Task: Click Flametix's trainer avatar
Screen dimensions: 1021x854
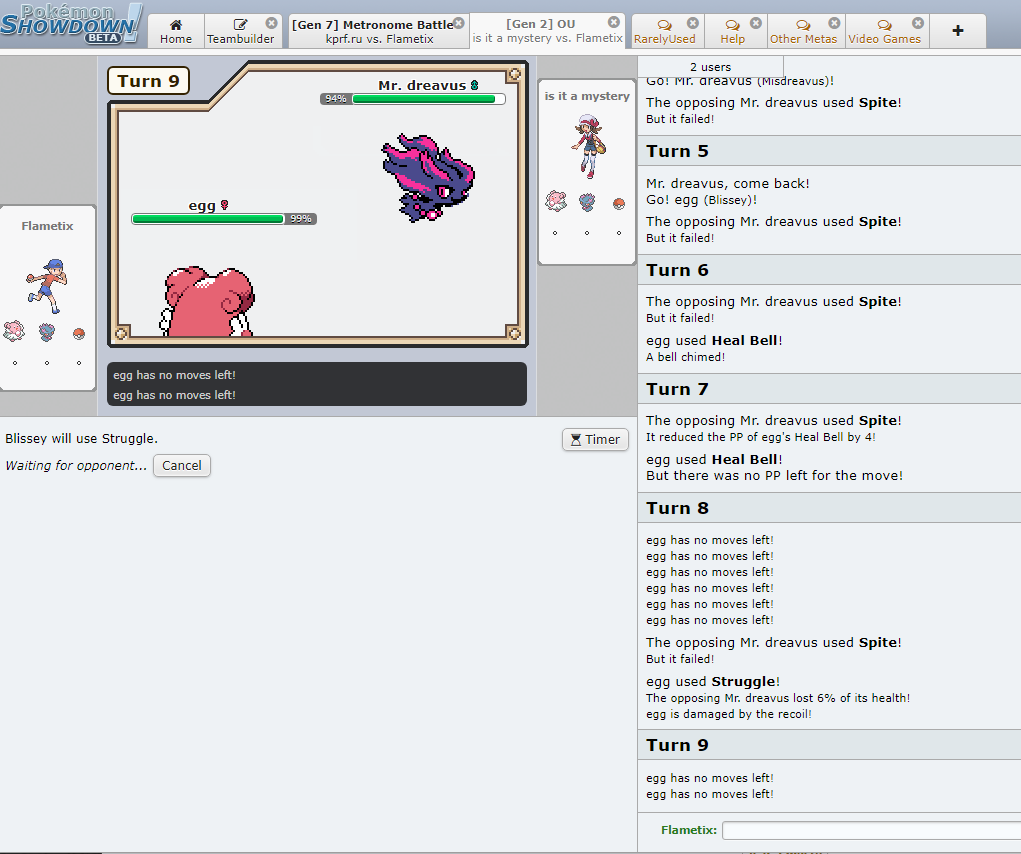Action: point(47,286)
